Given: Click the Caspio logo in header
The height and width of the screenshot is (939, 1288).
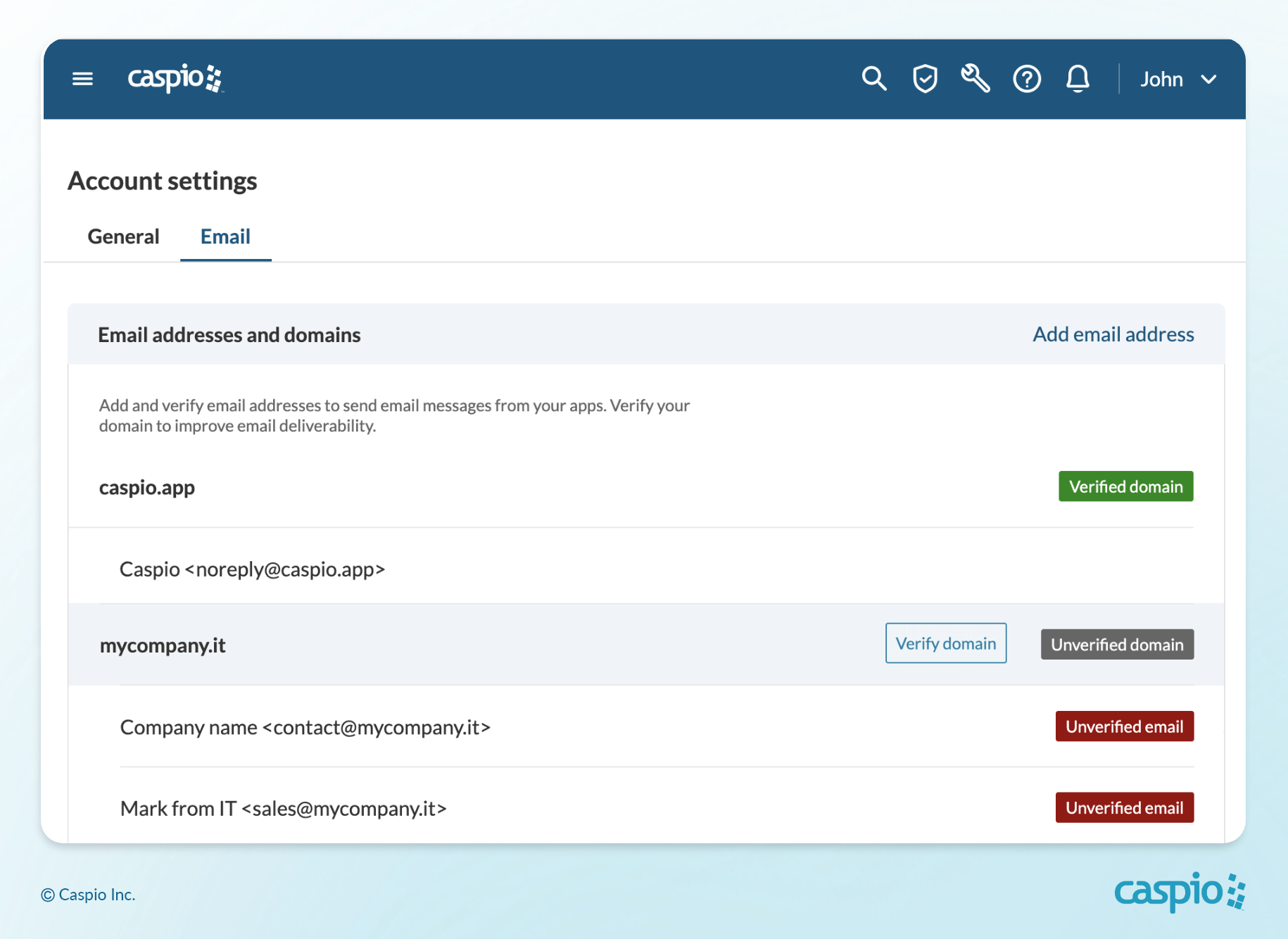Looking at the screenshot, I should point(175,78).
